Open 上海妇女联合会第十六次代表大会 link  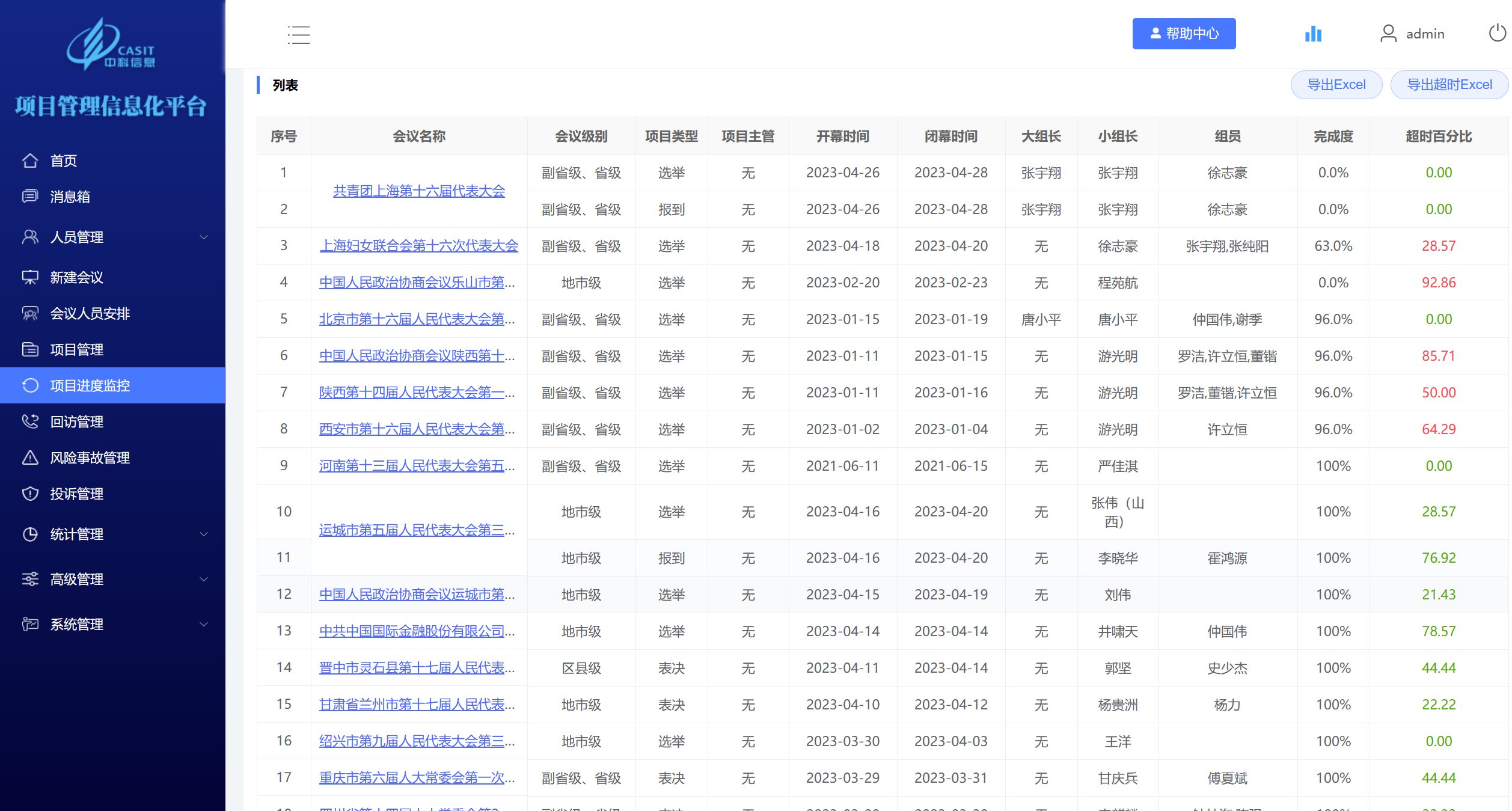(419, 246)
